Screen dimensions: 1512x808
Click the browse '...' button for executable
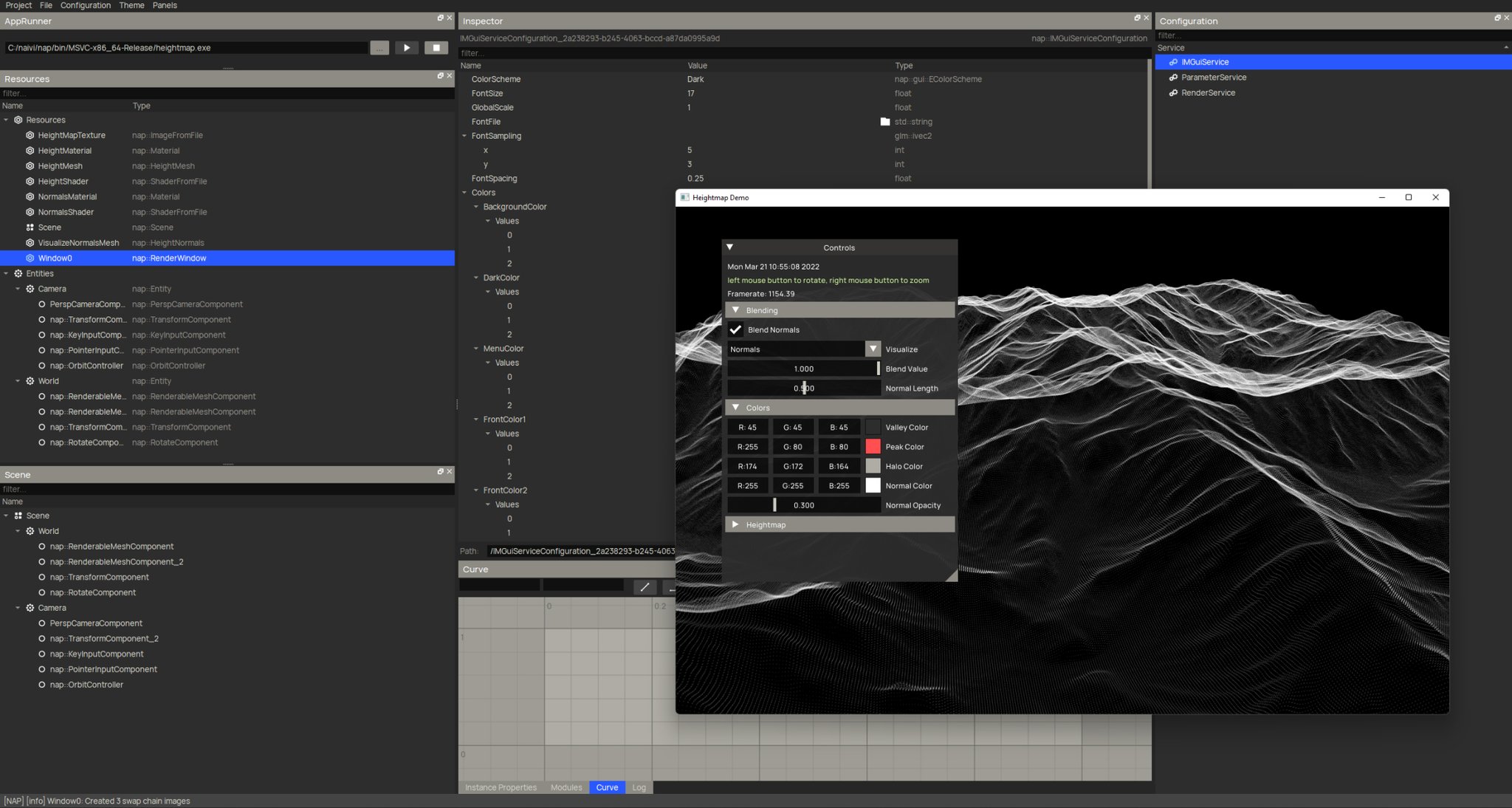(379, 48)
